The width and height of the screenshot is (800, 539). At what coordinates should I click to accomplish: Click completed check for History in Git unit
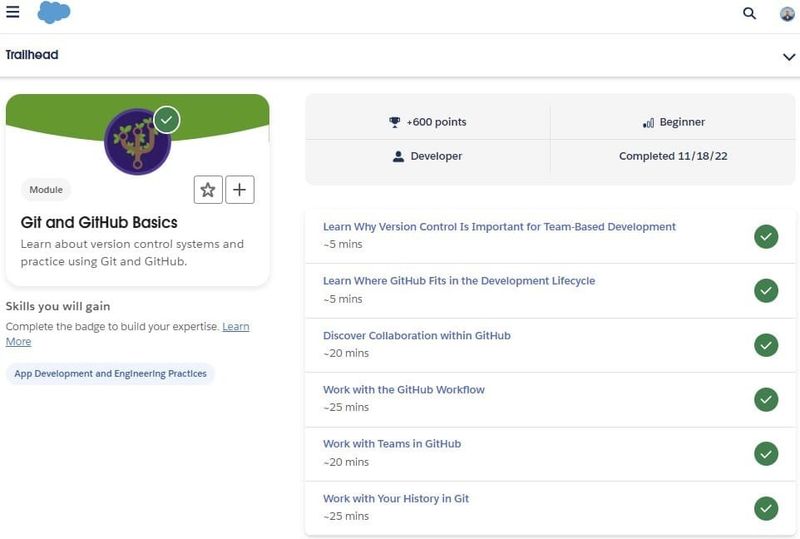click(766, 508)
